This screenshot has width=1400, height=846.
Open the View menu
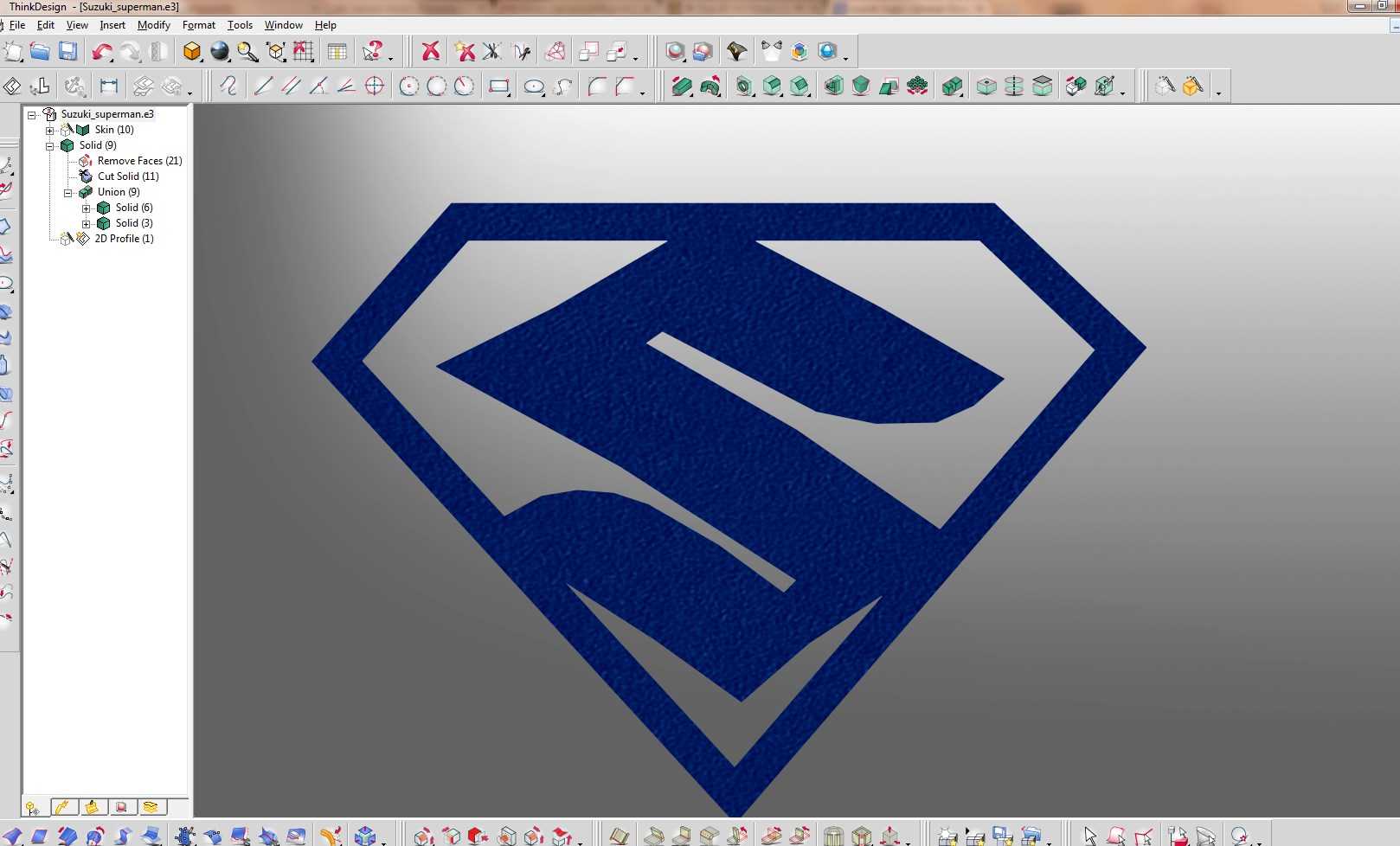point(77,25)
